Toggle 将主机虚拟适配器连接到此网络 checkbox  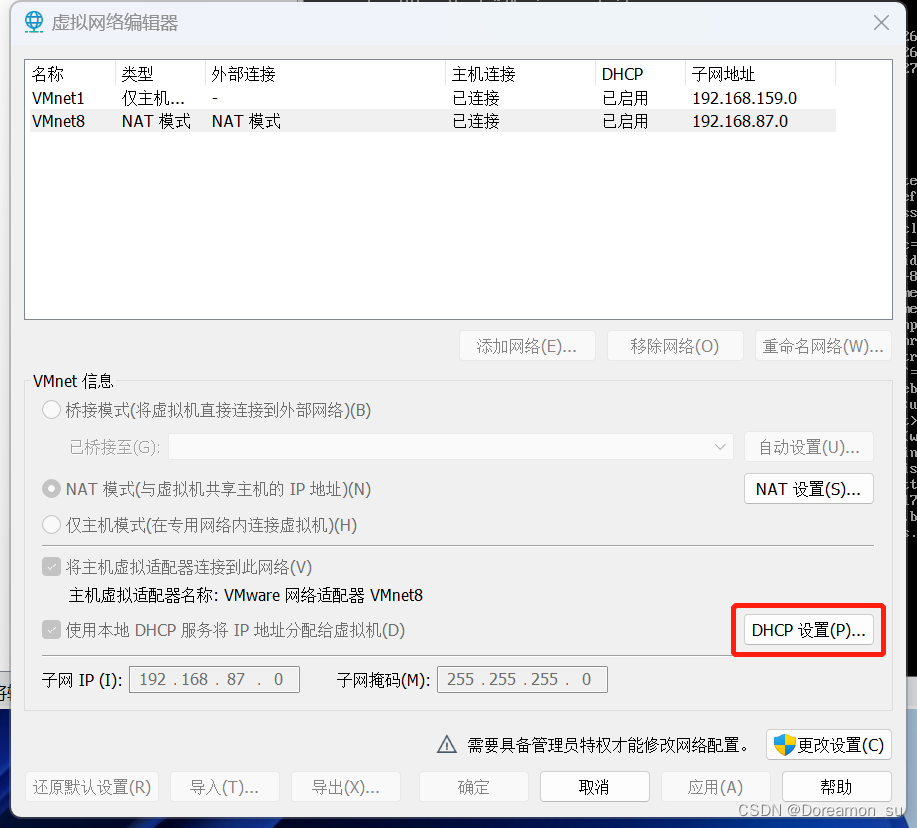coord(51,567)
